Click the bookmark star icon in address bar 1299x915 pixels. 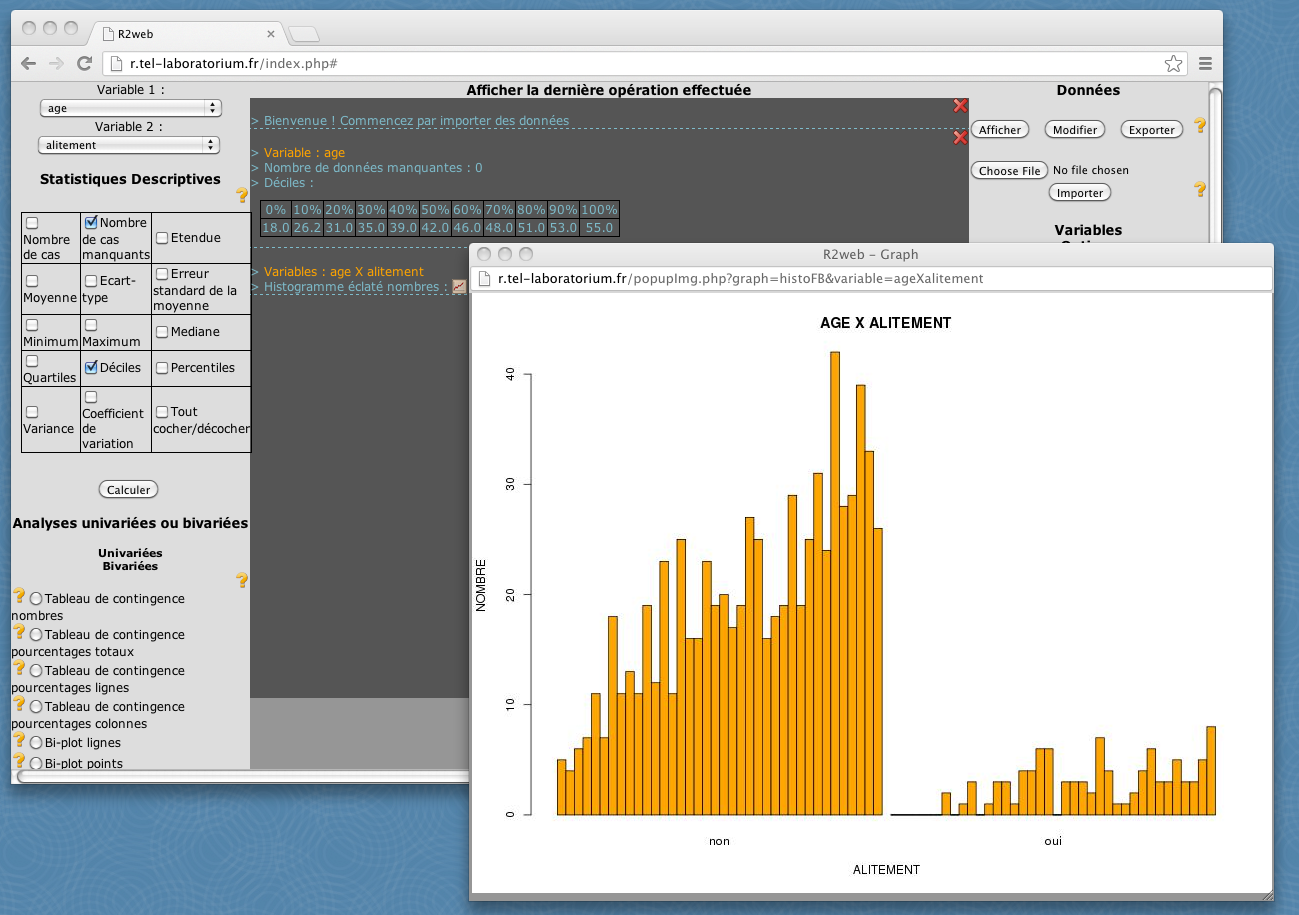(1173, 64)
